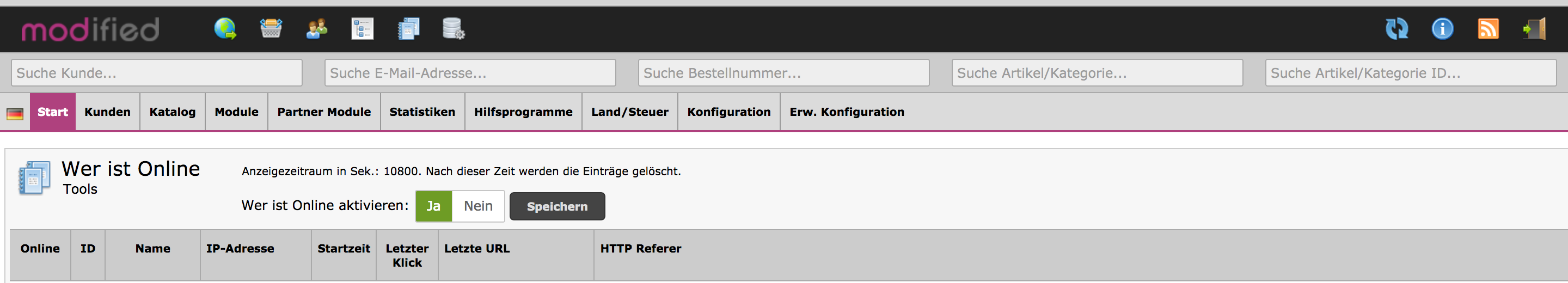Open the Hilfsprogramme menu
The image size is (1568, 283).
(523, 112)
